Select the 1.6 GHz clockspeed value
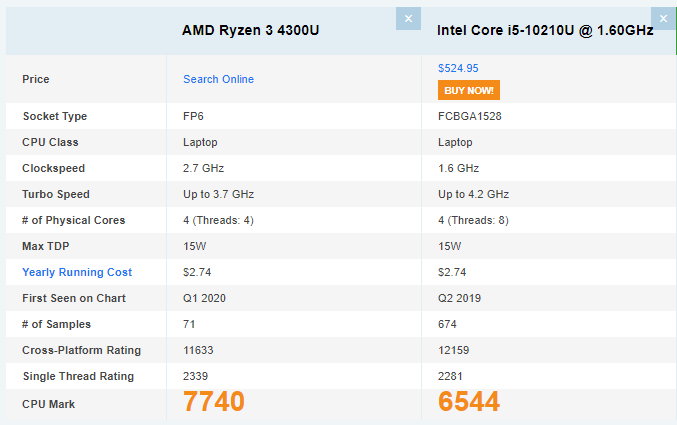This screenshot has height=425, width=677. coord(459,168)
